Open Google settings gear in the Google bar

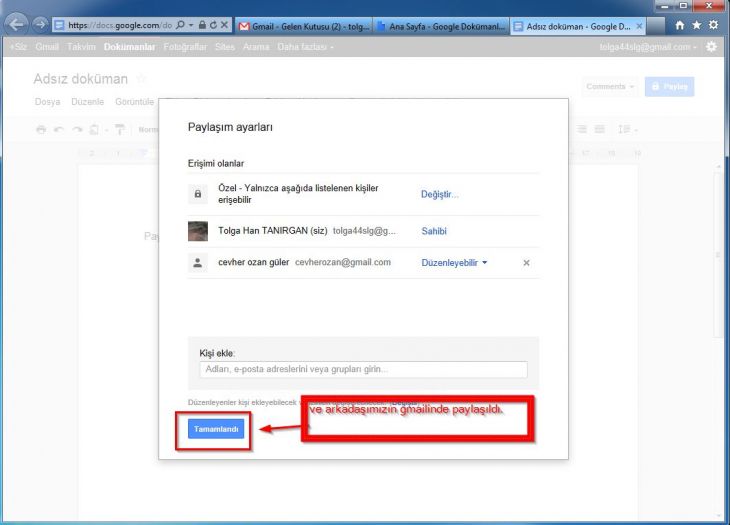point(711,47)
